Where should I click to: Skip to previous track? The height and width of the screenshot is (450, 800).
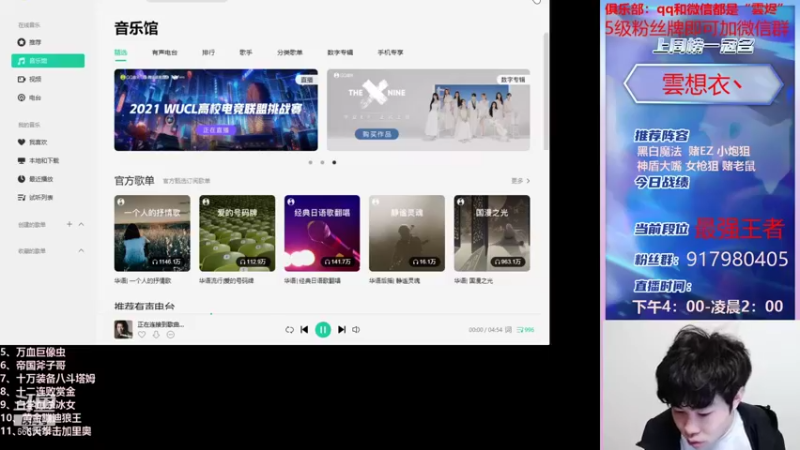pos(304,330)
